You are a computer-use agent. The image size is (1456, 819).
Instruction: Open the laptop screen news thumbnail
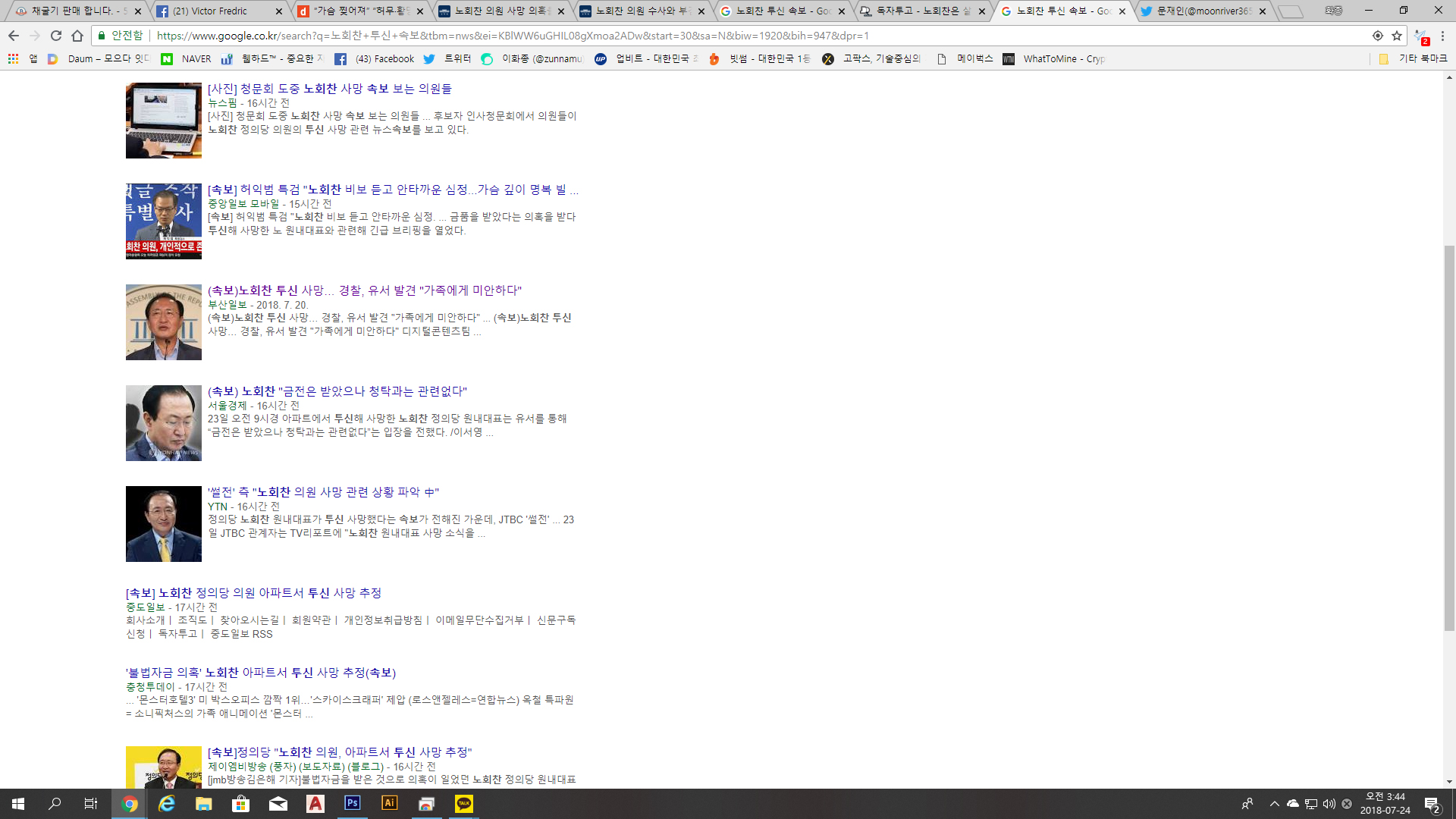click(164, 121)
